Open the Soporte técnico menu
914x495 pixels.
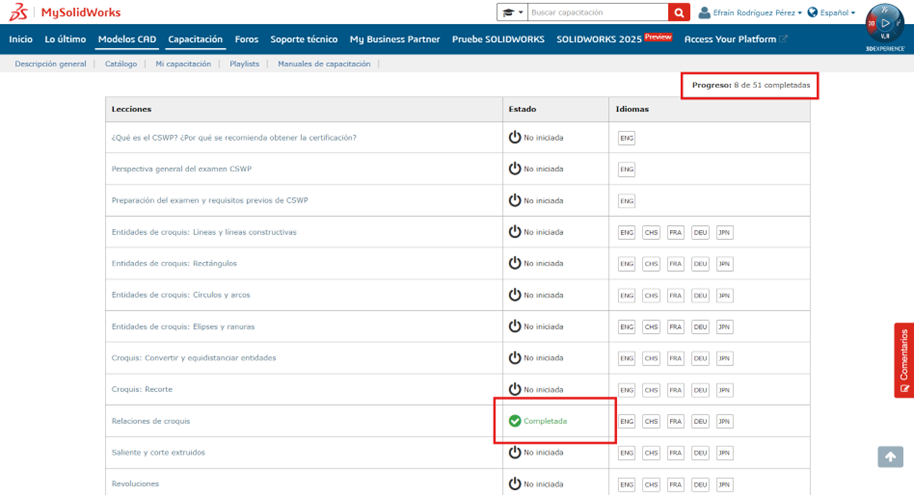[304, 39]
